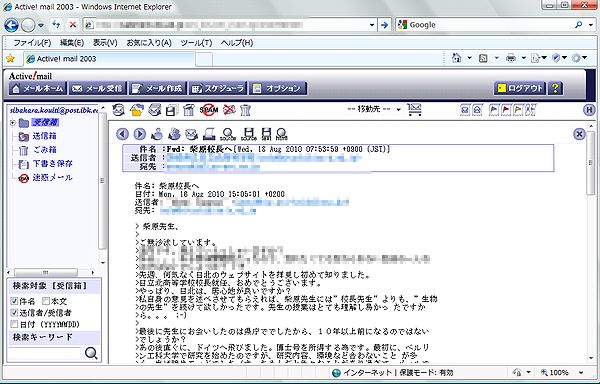
Task: Open the 表示(V) menu
Action: coord(105,42)
